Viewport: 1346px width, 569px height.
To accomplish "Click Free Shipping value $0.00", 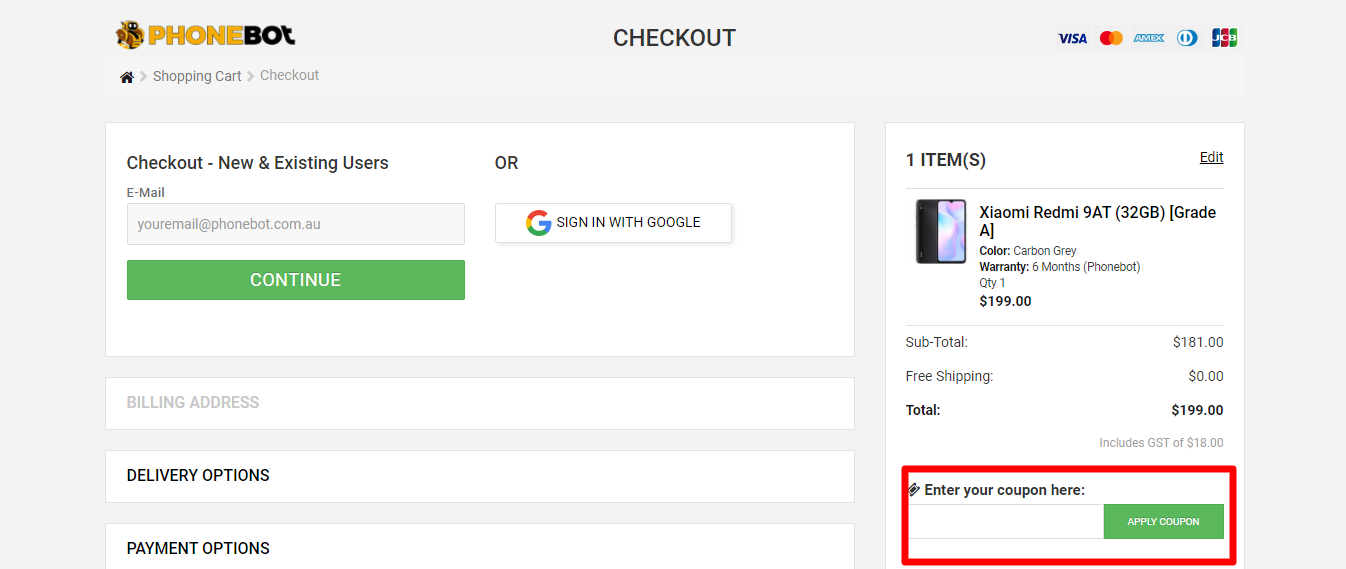I will 1206,376.
